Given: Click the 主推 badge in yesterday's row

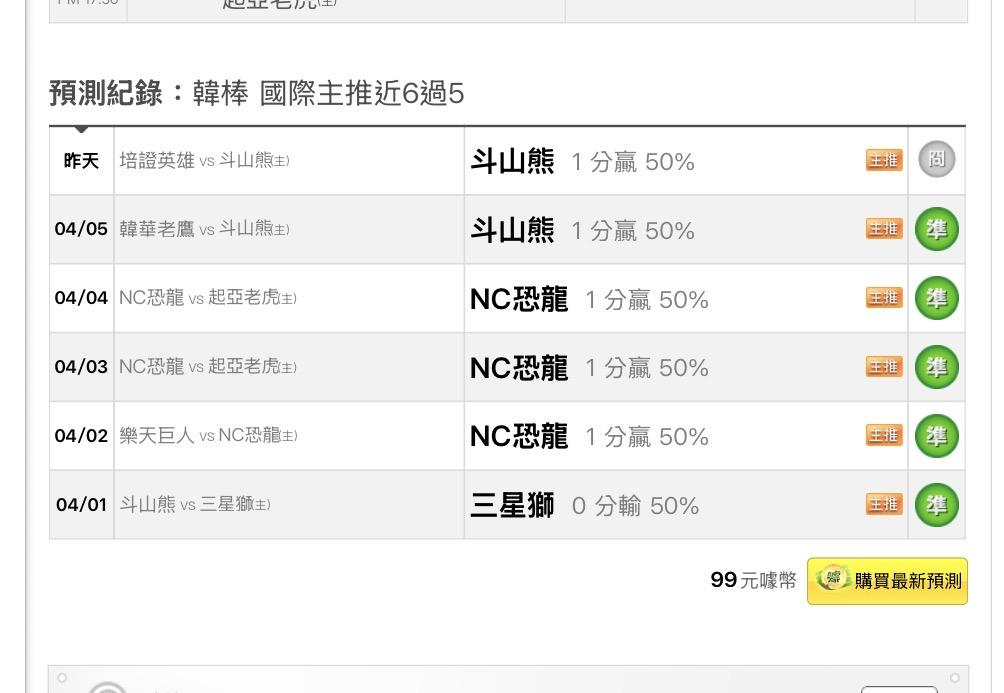Looking at the screenshot, I should tap(884, 160).
